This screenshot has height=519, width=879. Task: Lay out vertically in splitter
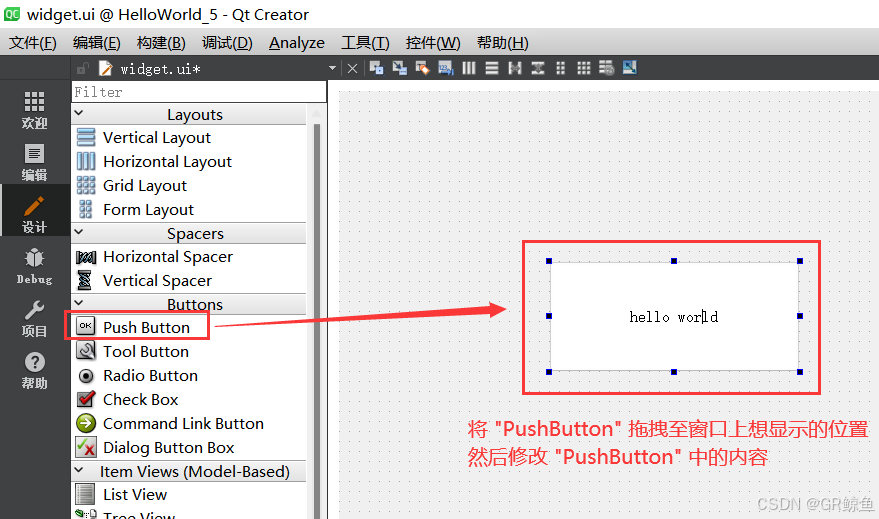coord(538,68)
